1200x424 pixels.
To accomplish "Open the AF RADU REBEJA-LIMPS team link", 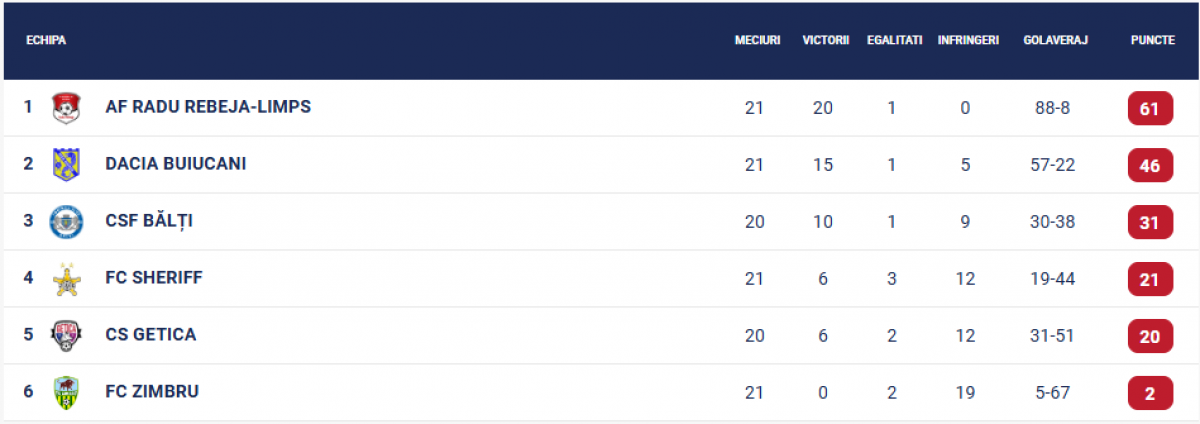I will coord(208,107).
